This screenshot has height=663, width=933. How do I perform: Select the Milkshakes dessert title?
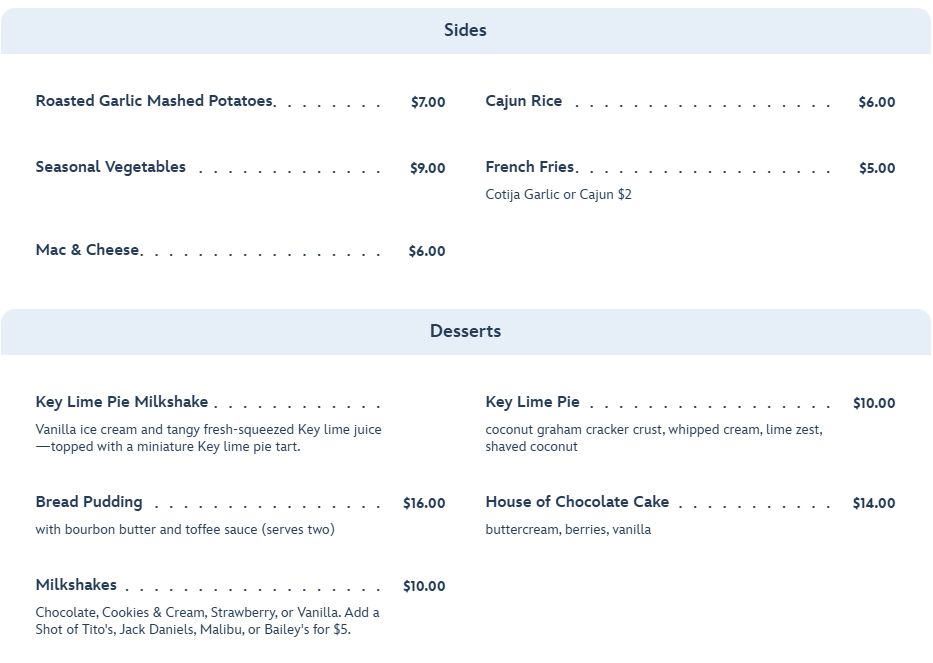tap(76, 585)
